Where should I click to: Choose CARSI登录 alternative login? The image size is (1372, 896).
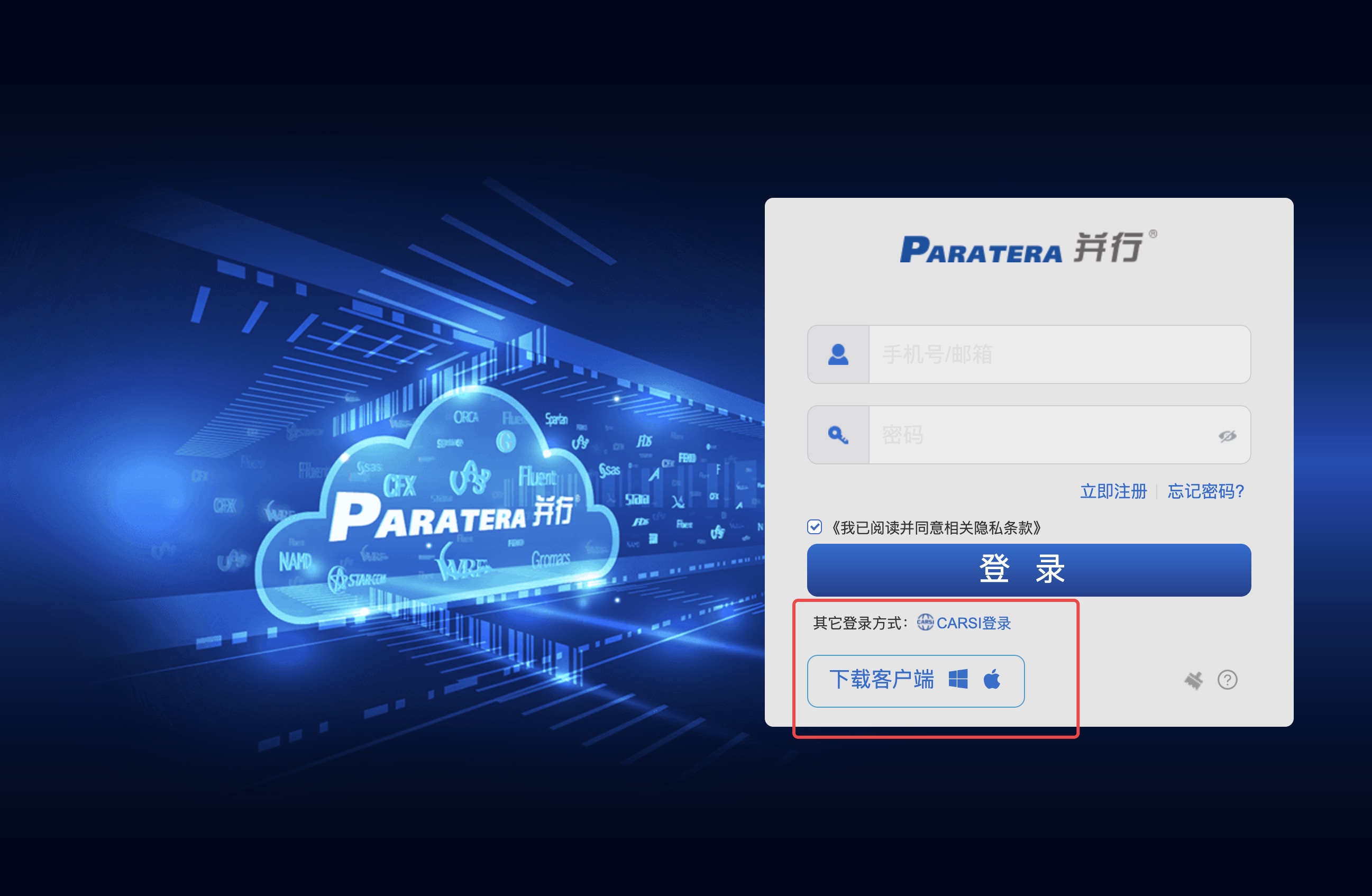click(x=974, y=623)
